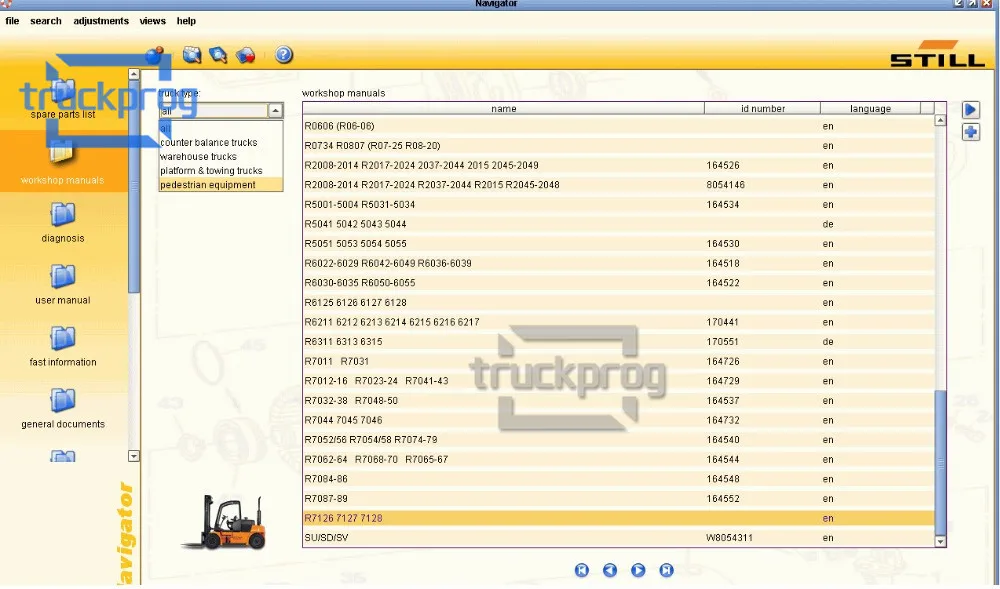1000x589 pixels.
Task: Open the help menu
Action: point(186,21)
